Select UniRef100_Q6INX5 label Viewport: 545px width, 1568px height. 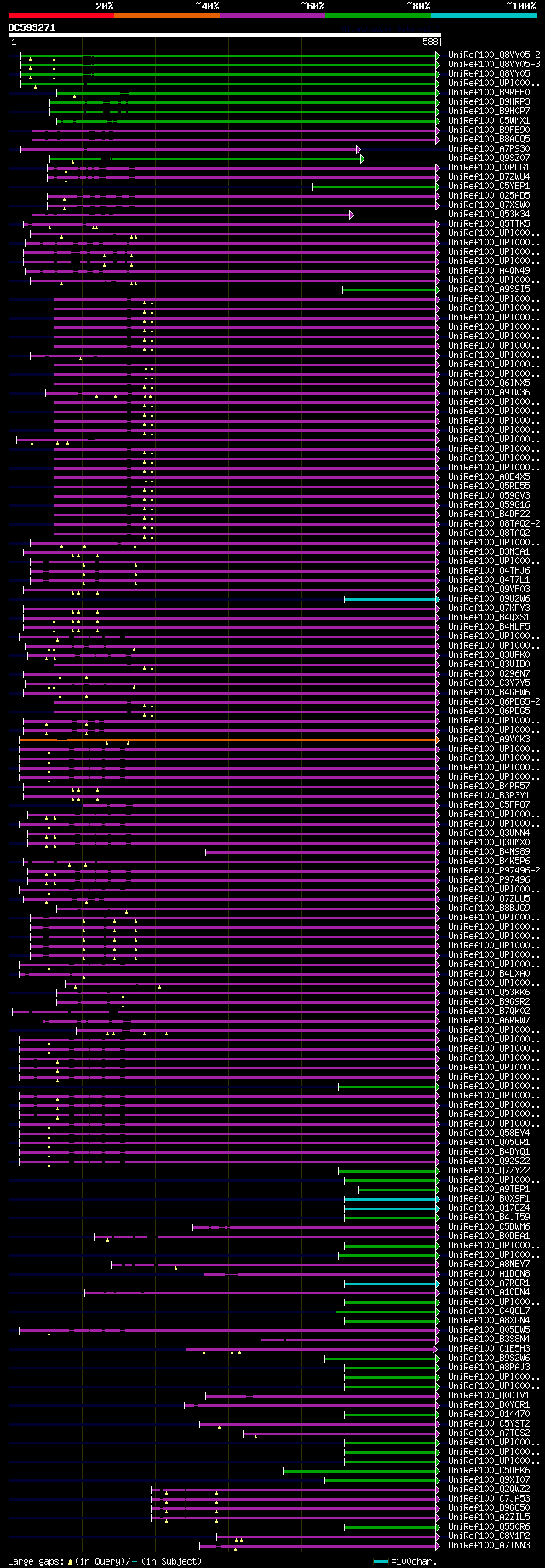pos(489,383)
